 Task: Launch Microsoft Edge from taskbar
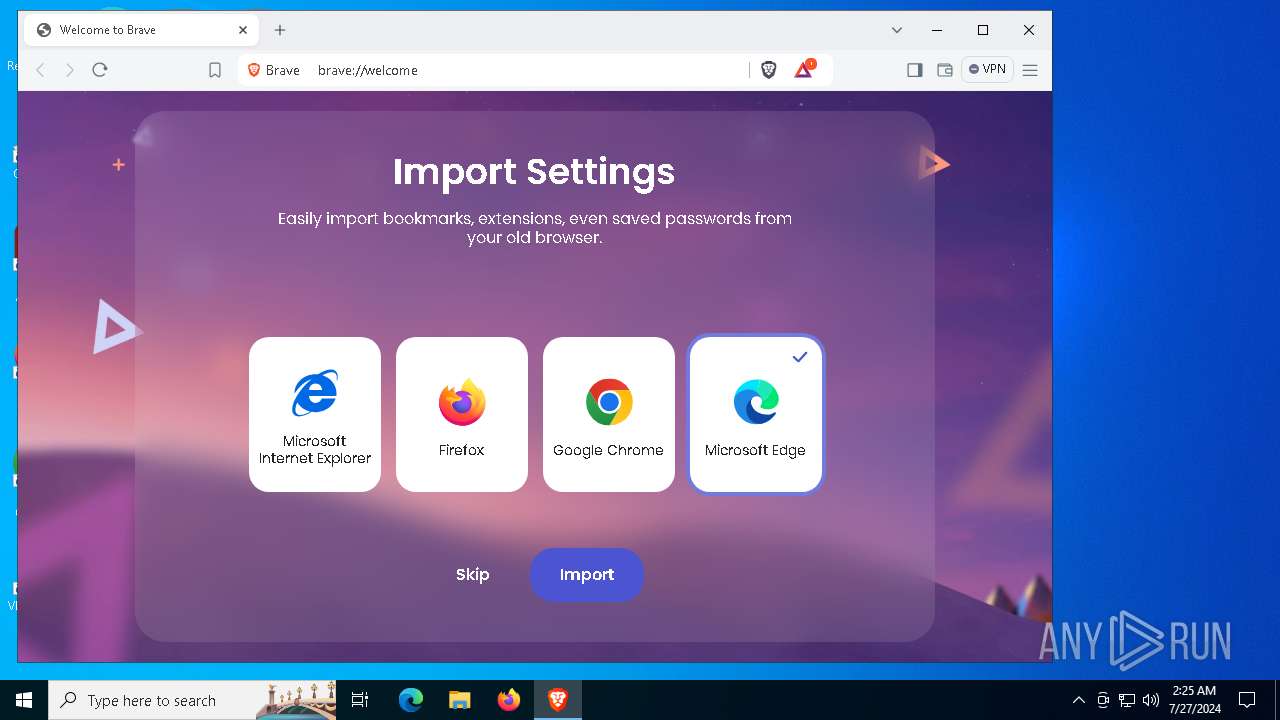coord(411,700)
